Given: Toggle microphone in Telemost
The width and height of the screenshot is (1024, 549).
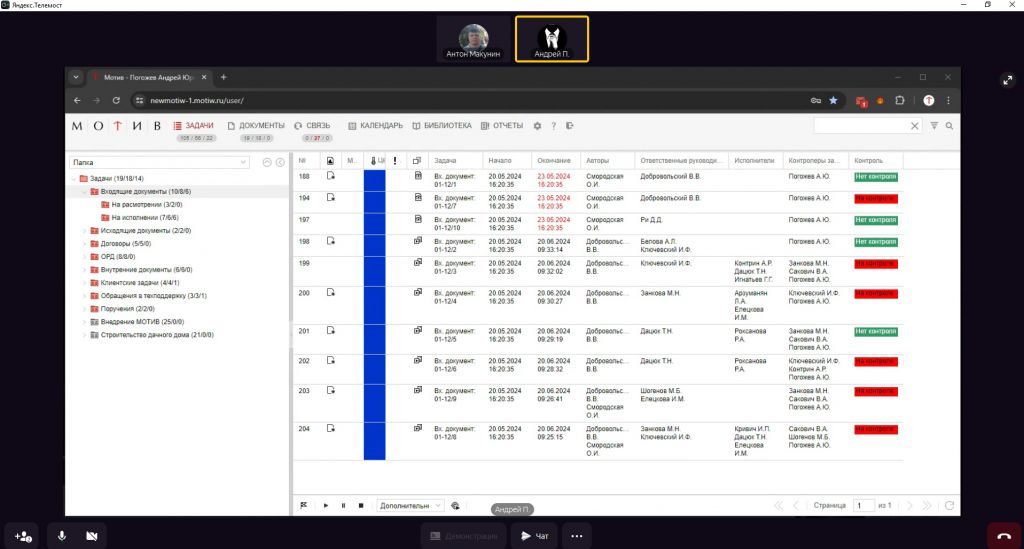Looking at the screenshot, I should tap(61, 536).
